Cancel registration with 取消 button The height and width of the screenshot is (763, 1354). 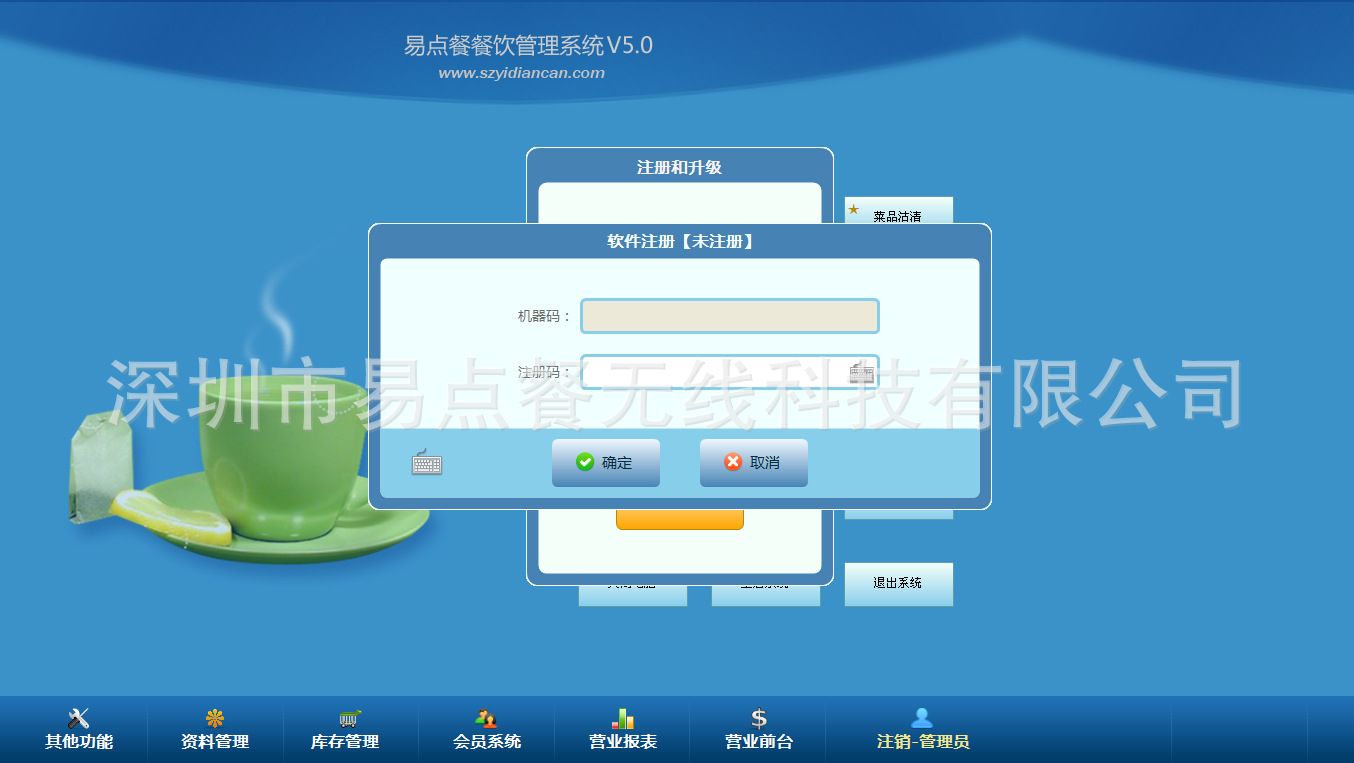(x=754, y=463)
